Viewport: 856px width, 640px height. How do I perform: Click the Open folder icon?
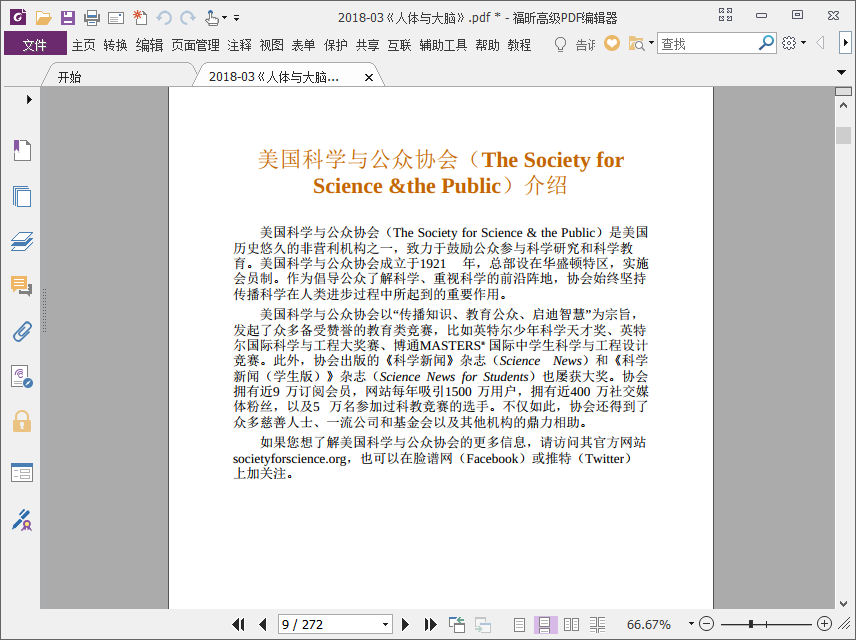coord(43,18)
